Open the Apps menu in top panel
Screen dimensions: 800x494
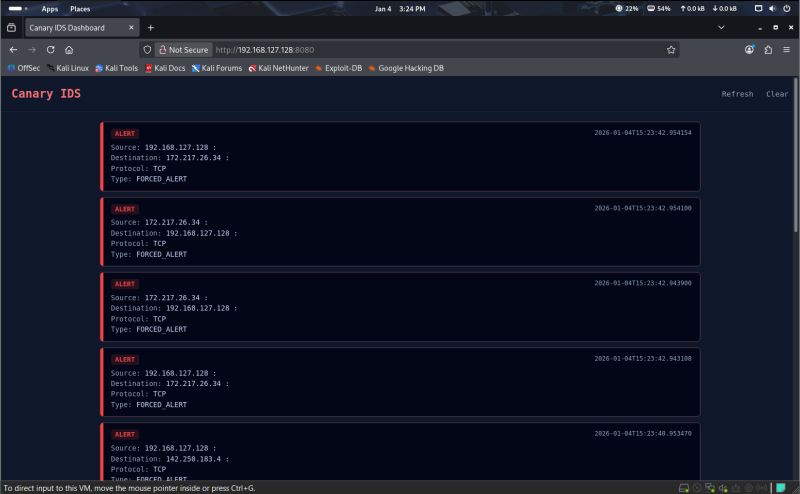[x=49, y=9]
